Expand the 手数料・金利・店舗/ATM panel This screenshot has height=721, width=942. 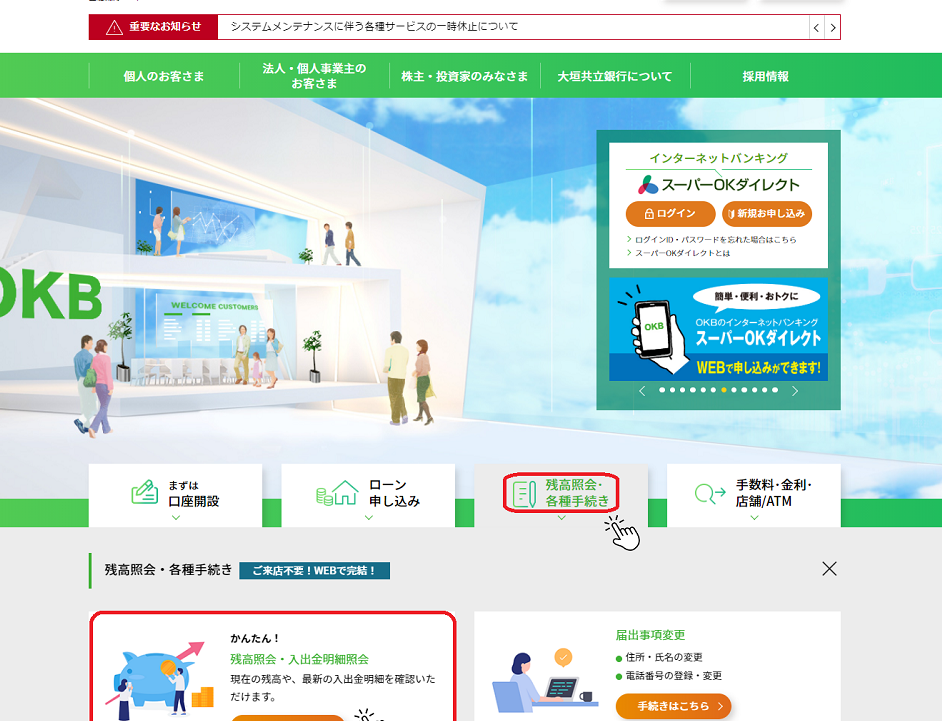(754, 495)
